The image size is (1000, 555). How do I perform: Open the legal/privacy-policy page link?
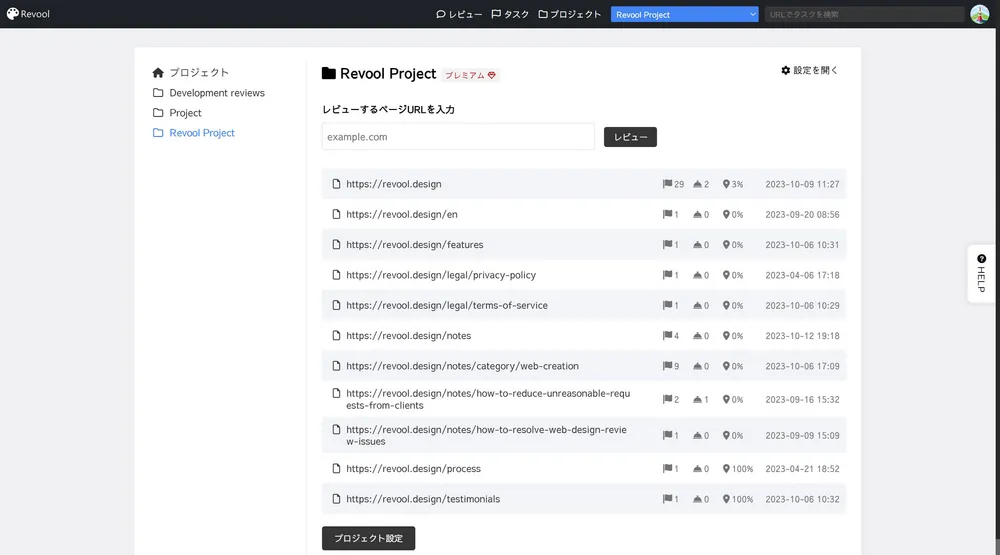pyautogui.click(x=441, y=275)
